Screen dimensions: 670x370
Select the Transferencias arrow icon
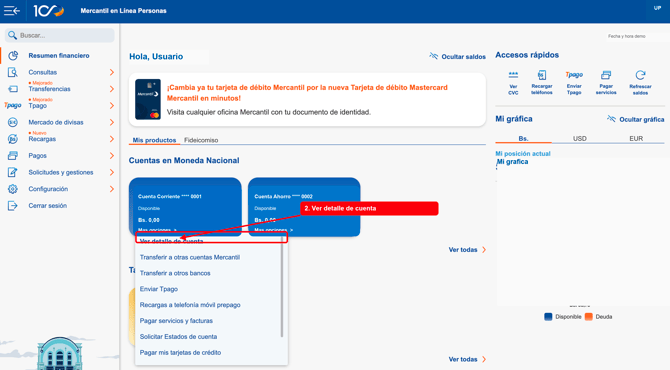(x=13, y=89)
